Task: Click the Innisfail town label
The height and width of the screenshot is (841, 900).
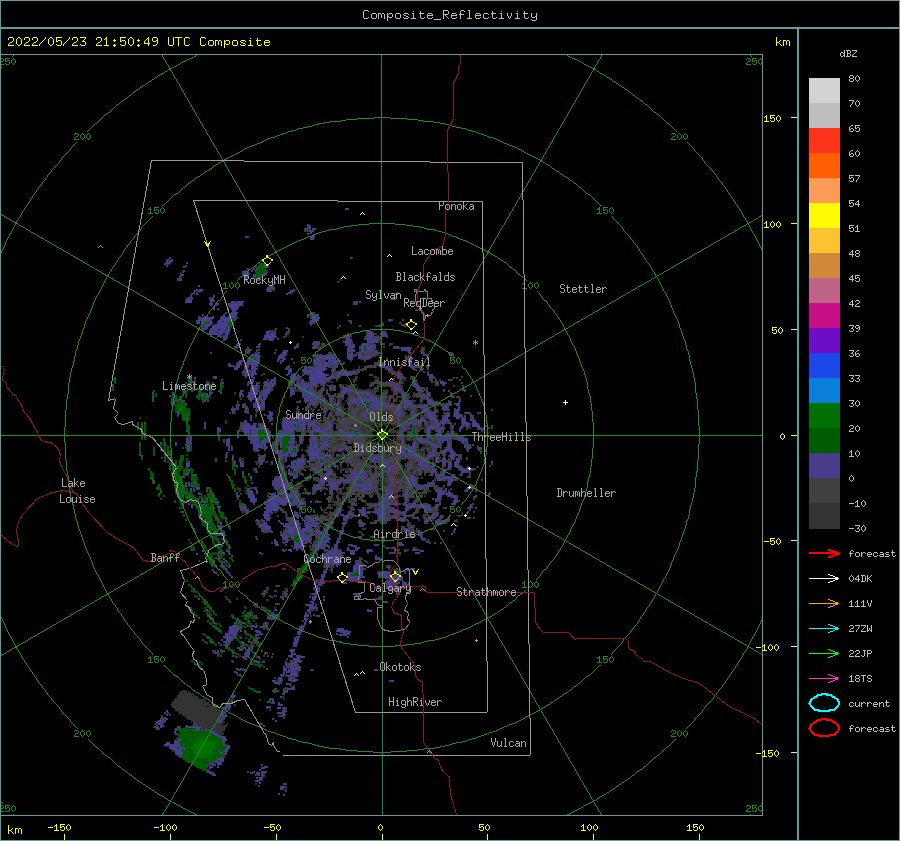Action: tap(404, 362)
